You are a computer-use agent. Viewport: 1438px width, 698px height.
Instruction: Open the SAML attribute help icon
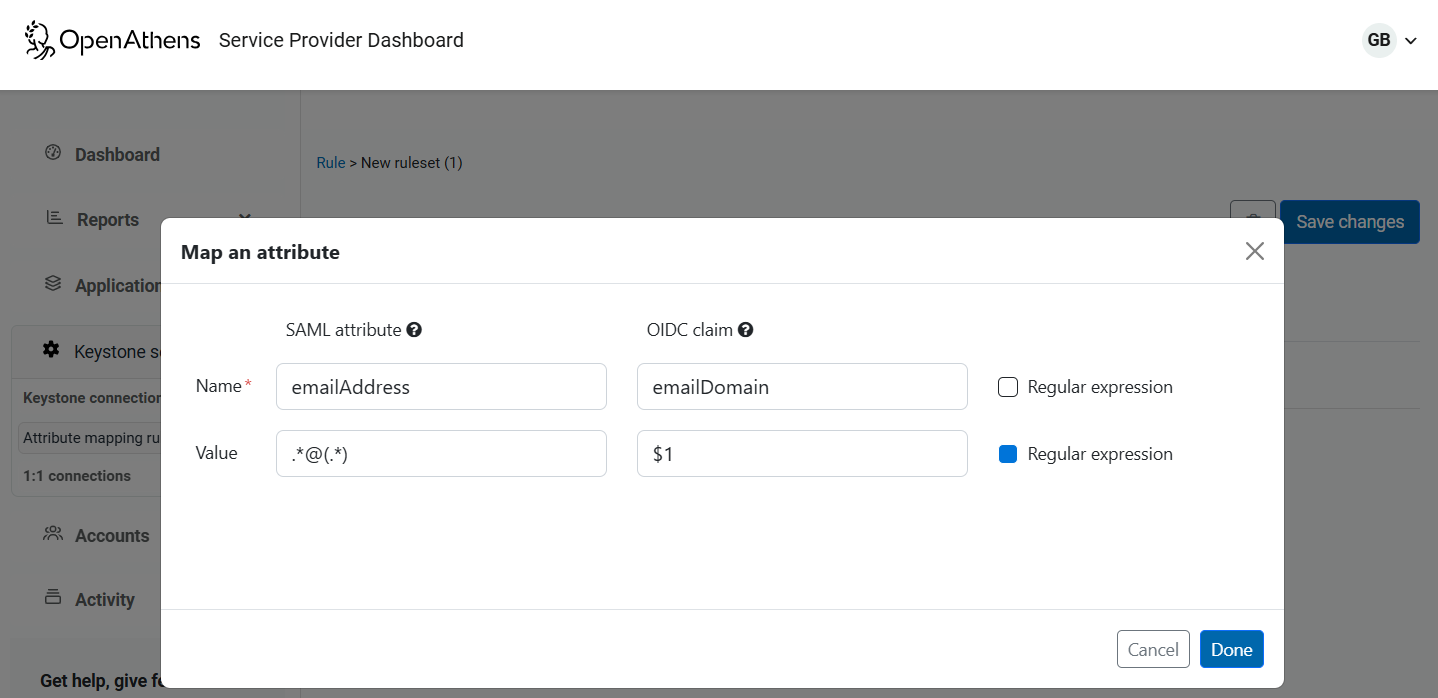tap(414, 329)
